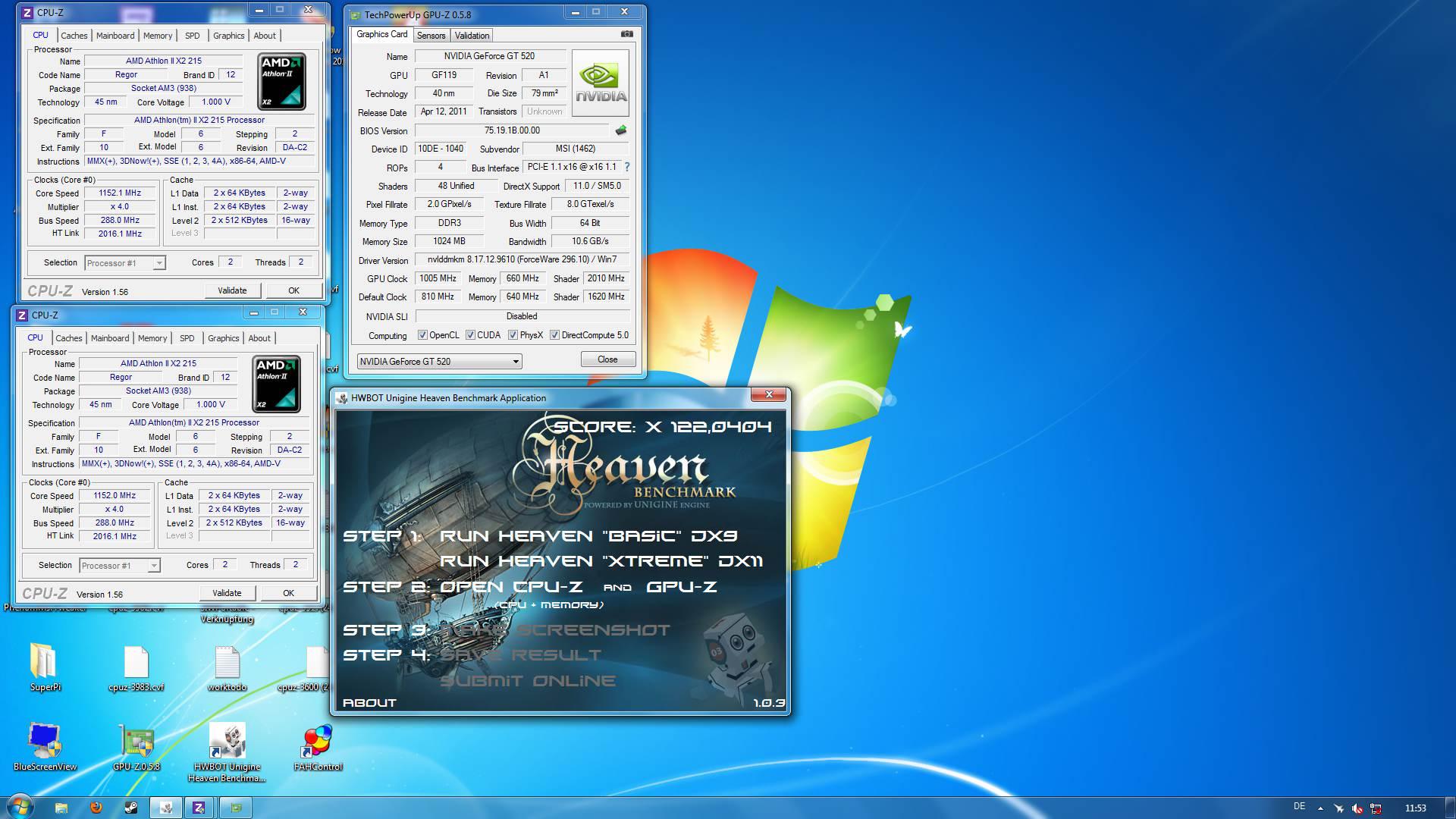Click the NVIDIA logo in GPU-Z
This screenshot has height=819, width=1456.
[x=600, y=83]
